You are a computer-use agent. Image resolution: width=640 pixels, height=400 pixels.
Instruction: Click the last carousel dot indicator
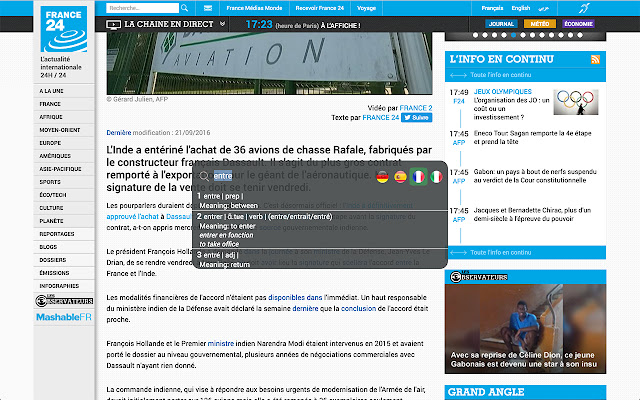pos(580,35)
